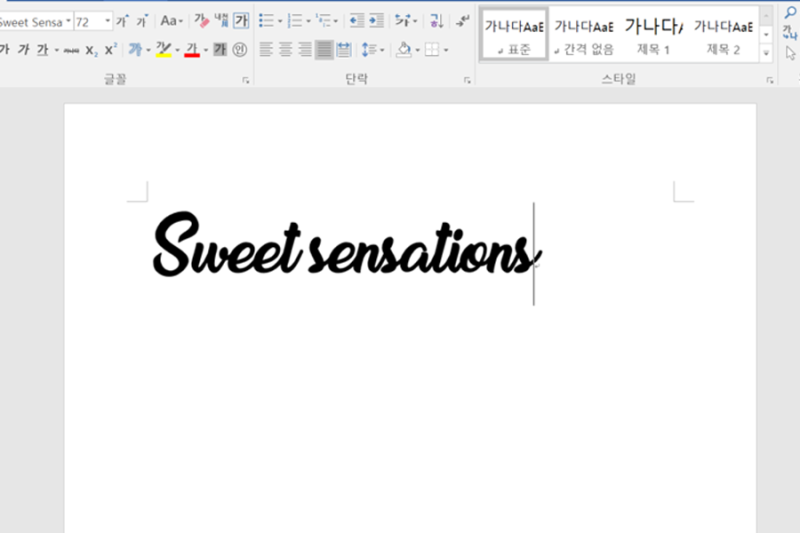Toggle underline formatting
The image size is (800, 533).
pyautogui.click(x=42, y=49)
